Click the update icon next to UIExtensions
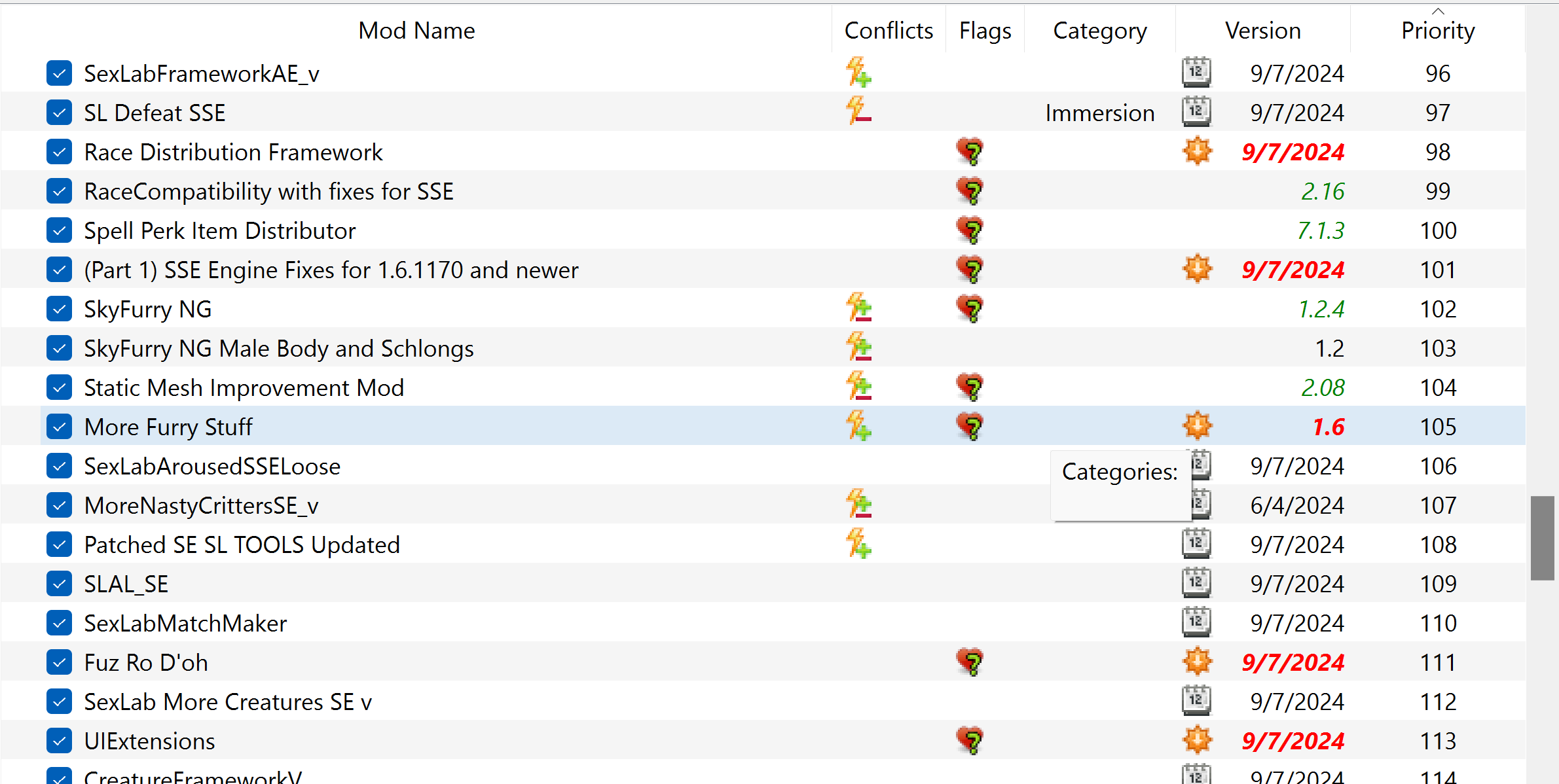The image size is (1559, 784). pos(1196,740)
